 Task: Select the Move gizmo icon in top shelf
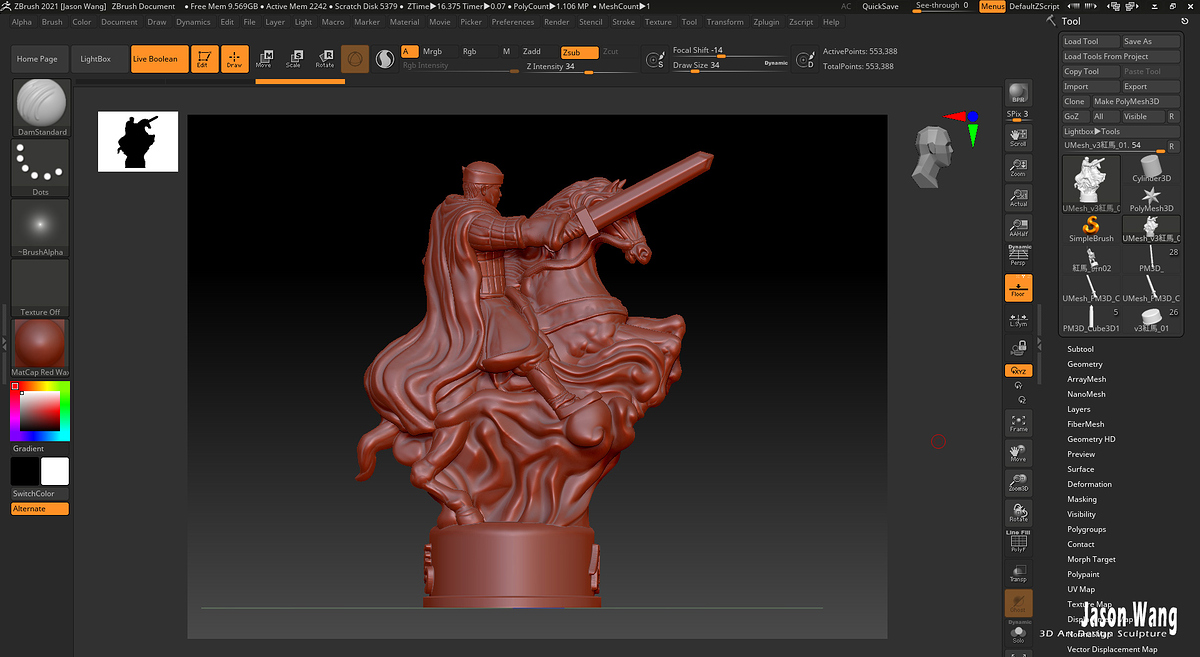[264, 59]
